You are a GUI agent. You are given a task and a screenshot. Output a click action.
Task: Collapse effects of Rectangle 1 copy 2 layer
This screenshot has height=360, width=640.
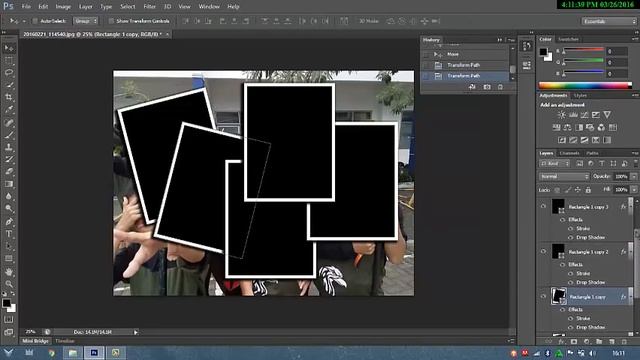[630, 252]
